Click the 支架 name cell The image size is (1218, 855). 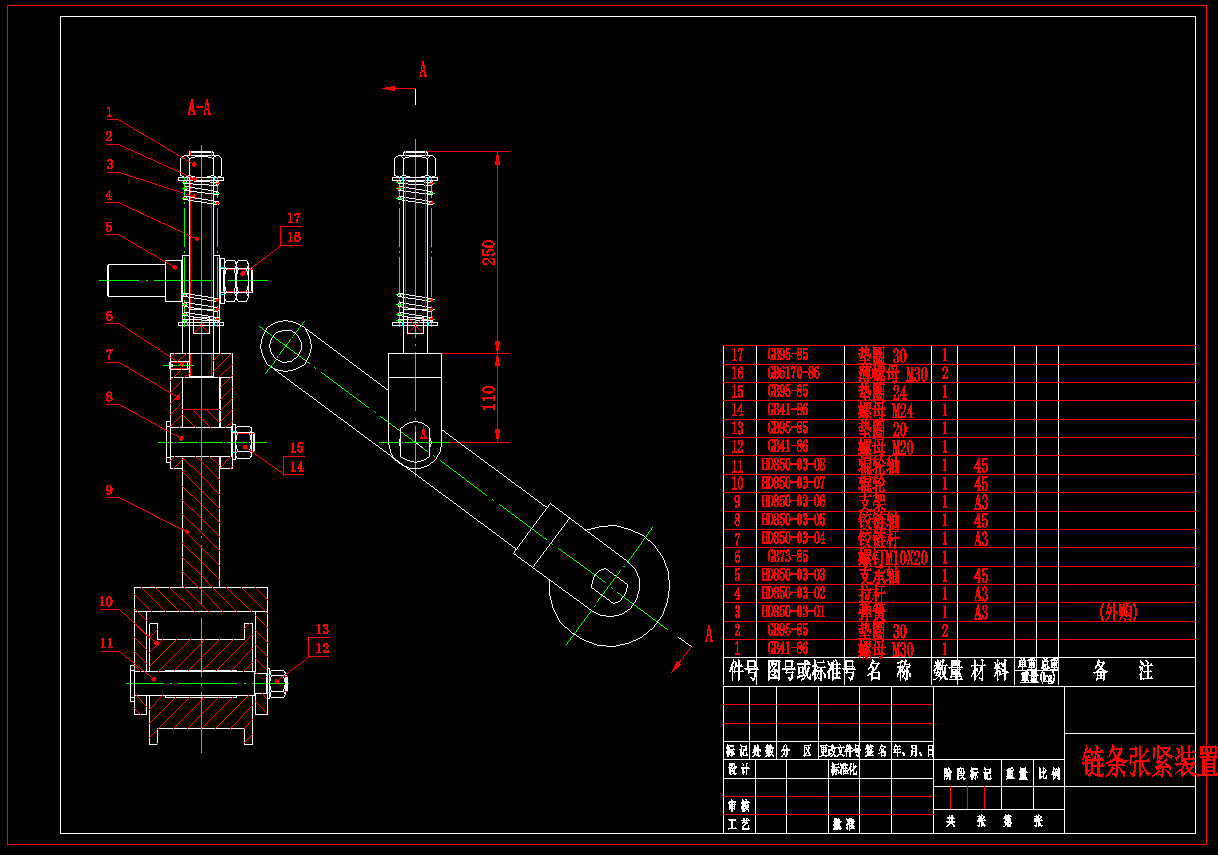point(872,502)
